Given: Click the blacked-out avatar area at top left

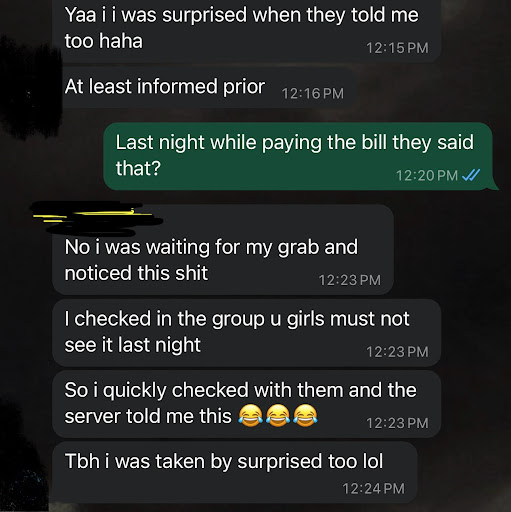Looking at the screenshot, I should 31,87.
